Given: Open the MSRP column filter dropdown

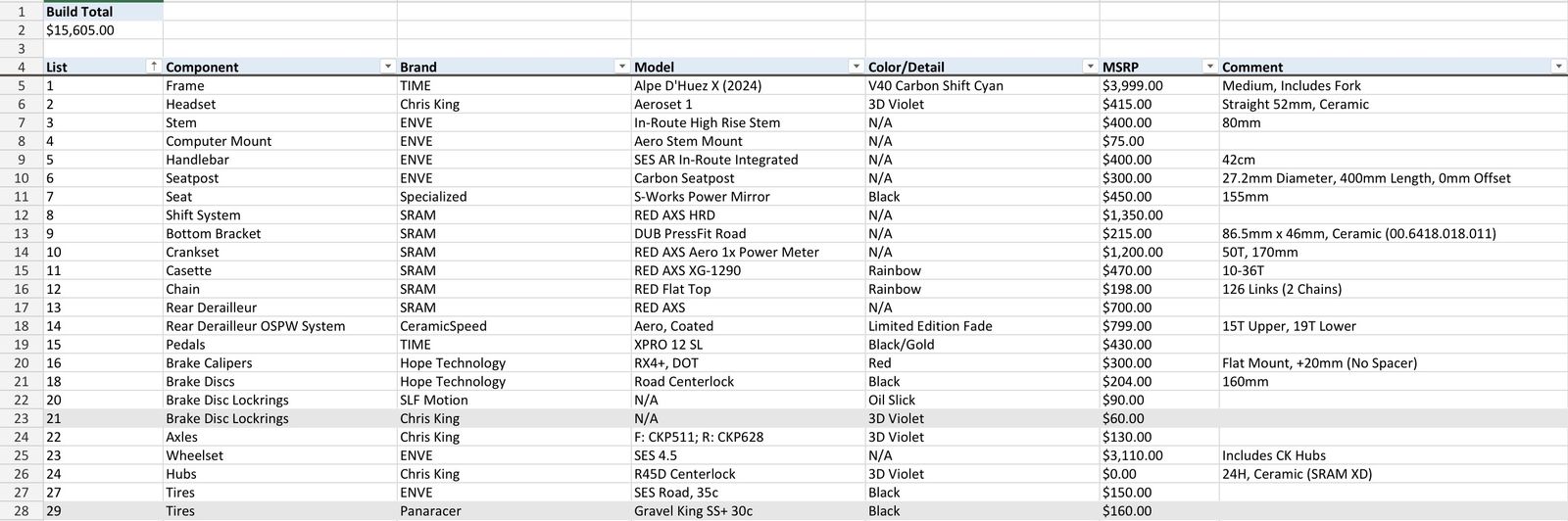Looking at the screenshot, I should (1210, 67).
